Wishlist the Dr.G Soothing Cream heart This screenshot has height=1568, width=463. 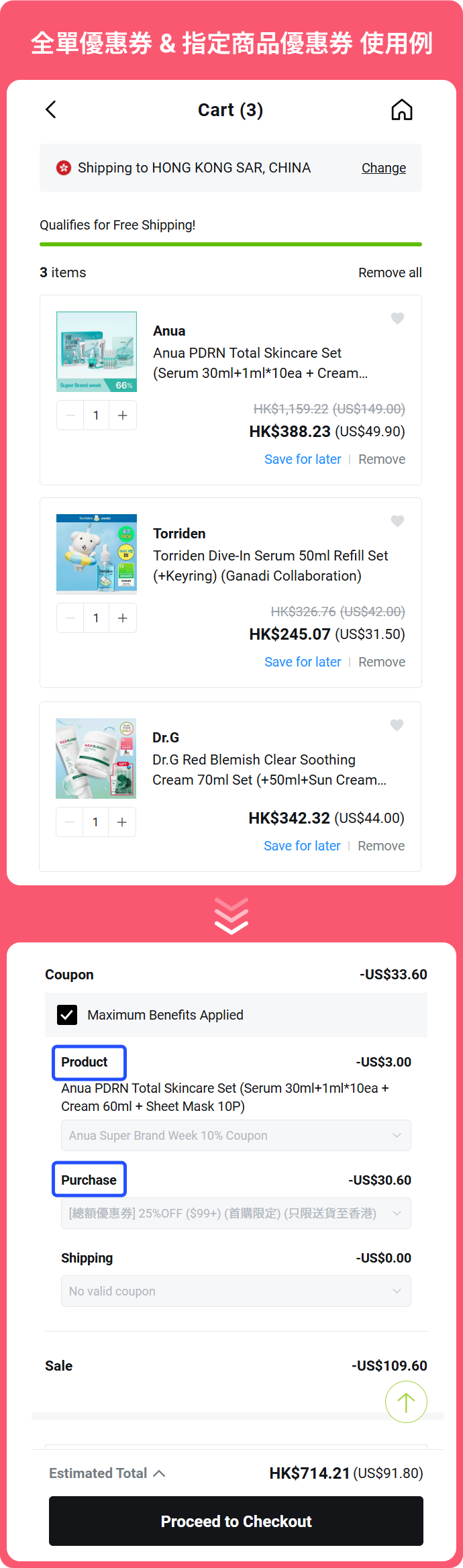pyautogui.click(x=397, y=725)
